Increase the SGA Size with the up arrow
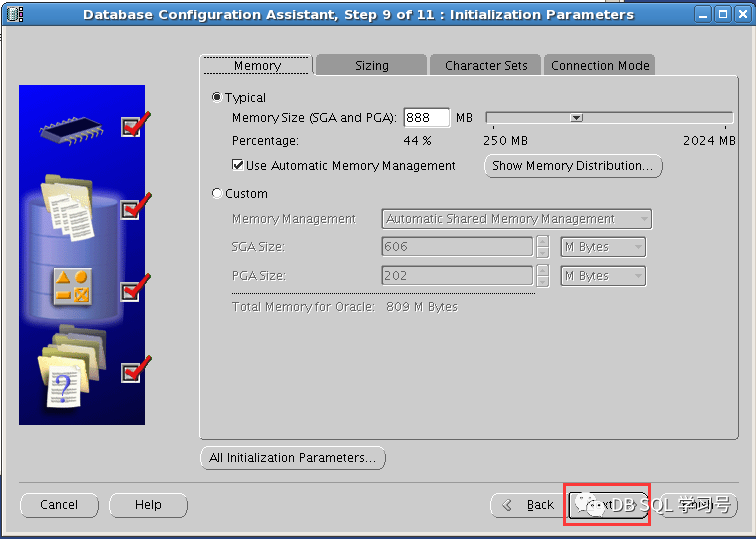Screen dimensions: 756x539 point(543,241)
